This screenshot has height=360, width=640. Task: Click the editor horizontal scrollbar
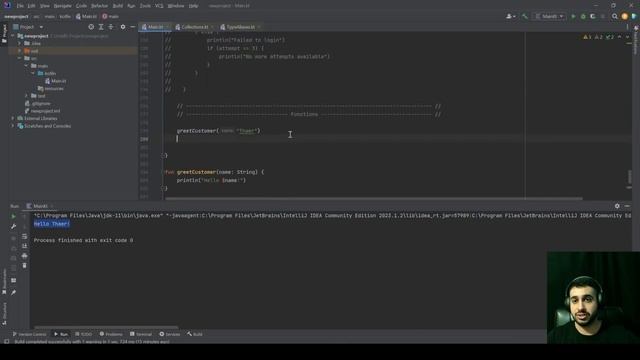tap(373, 199)
